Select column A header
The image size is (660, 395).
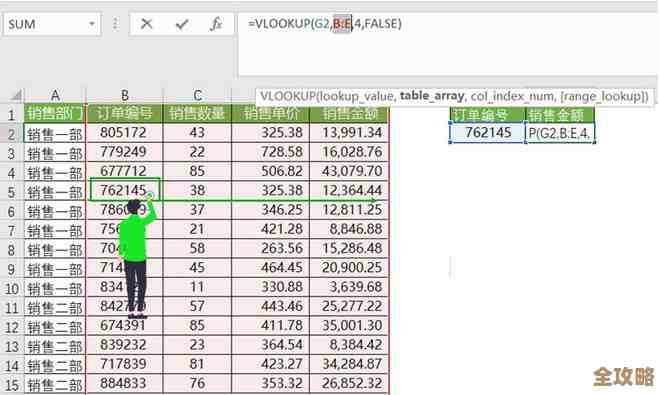(55, 96)
